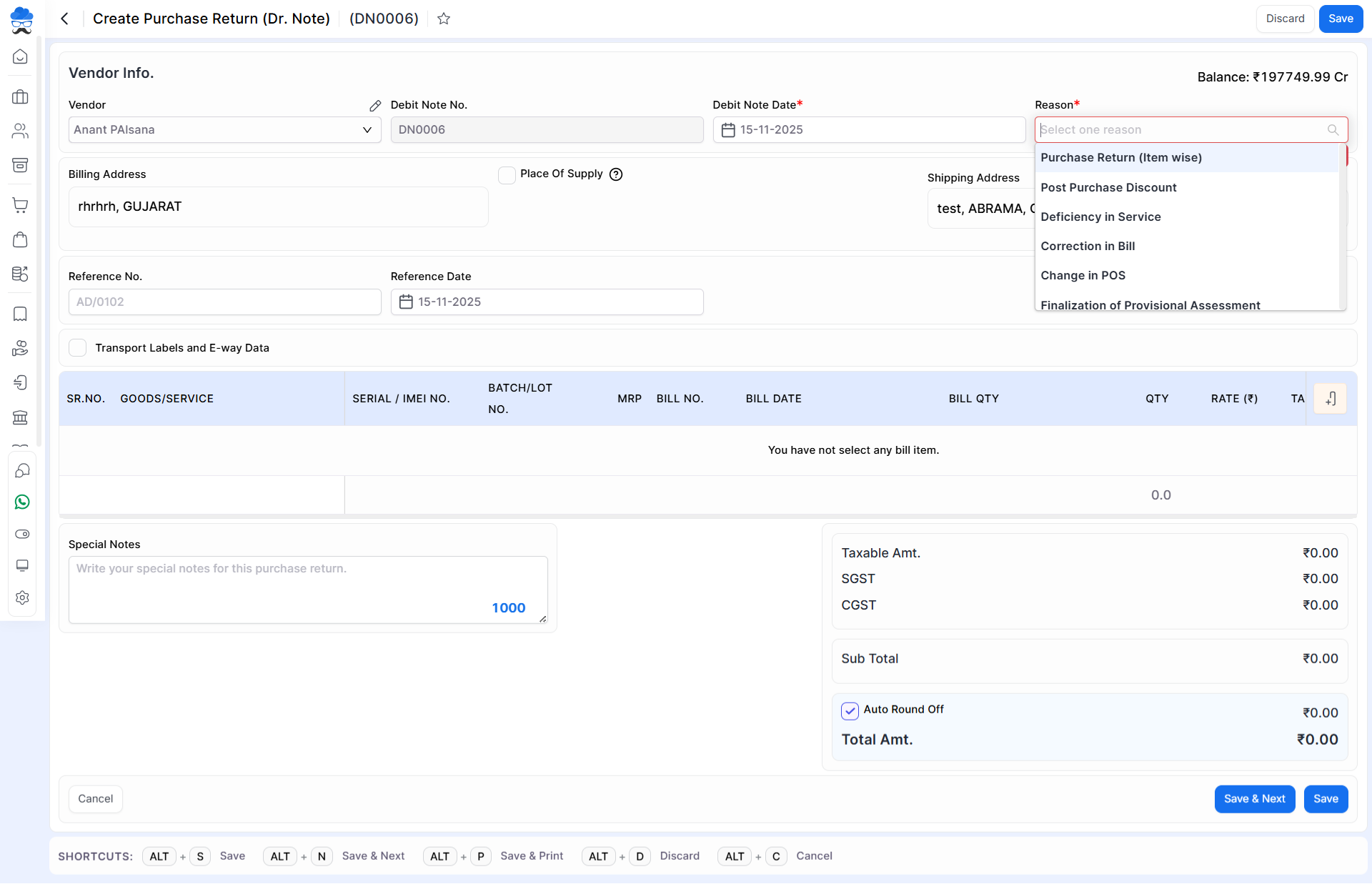Click the back arrow icon

(64, 19)
